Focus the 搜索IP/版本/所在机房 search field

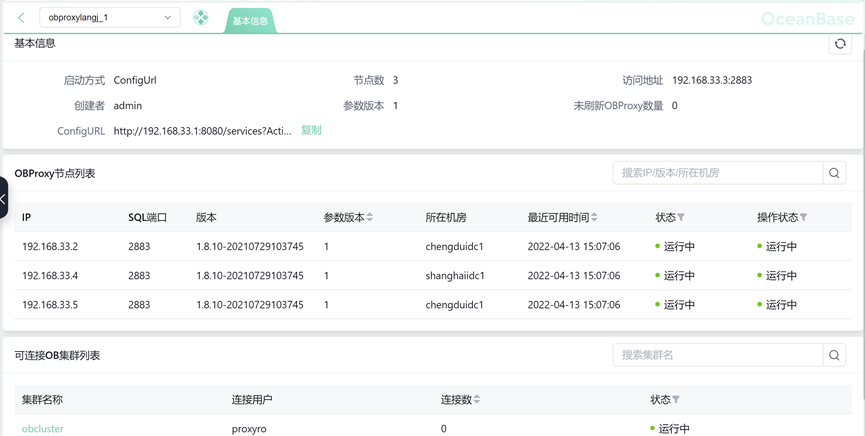718,173
